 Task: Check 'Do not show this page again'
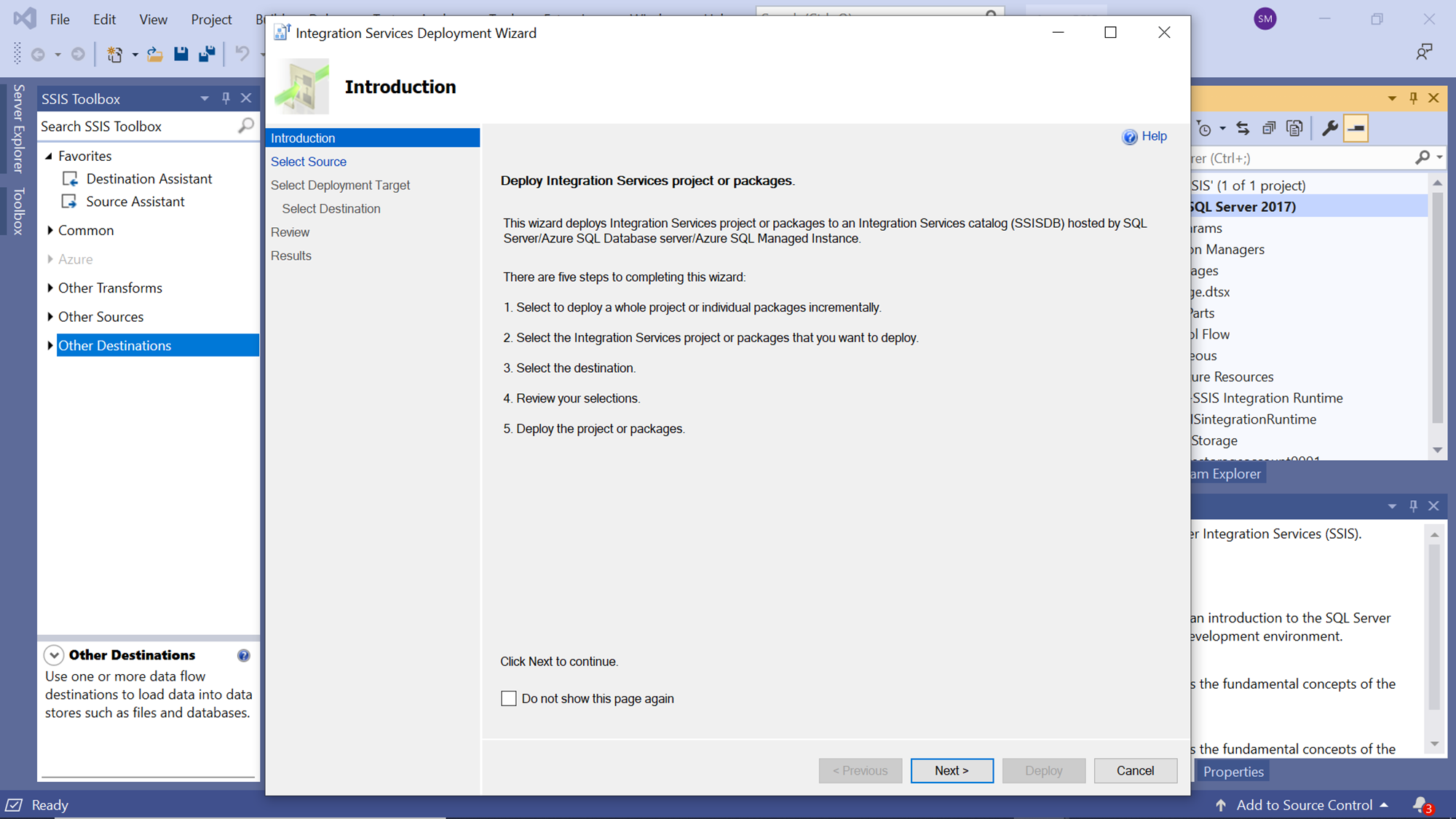[509, 699]
